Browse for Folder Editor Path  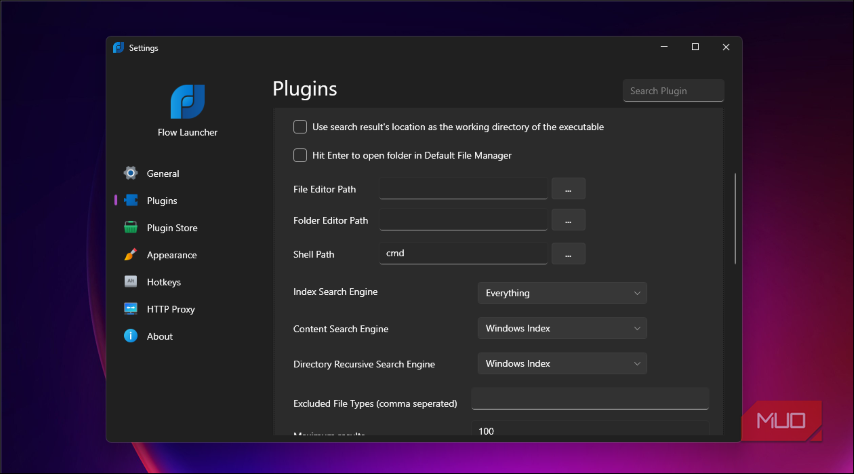568,221
